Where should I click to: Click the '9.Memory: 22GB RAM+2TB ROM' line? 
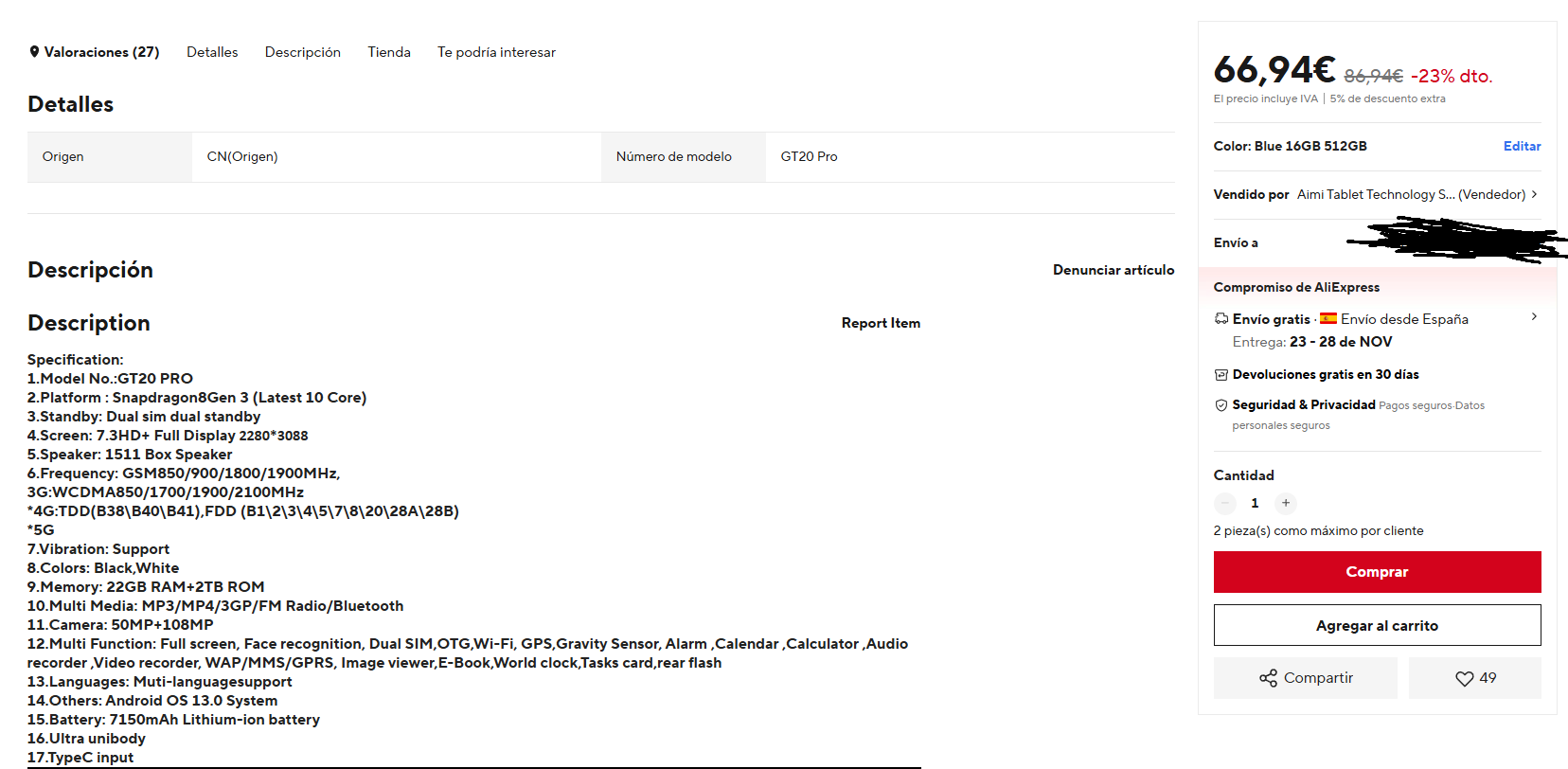click(146, 587)
